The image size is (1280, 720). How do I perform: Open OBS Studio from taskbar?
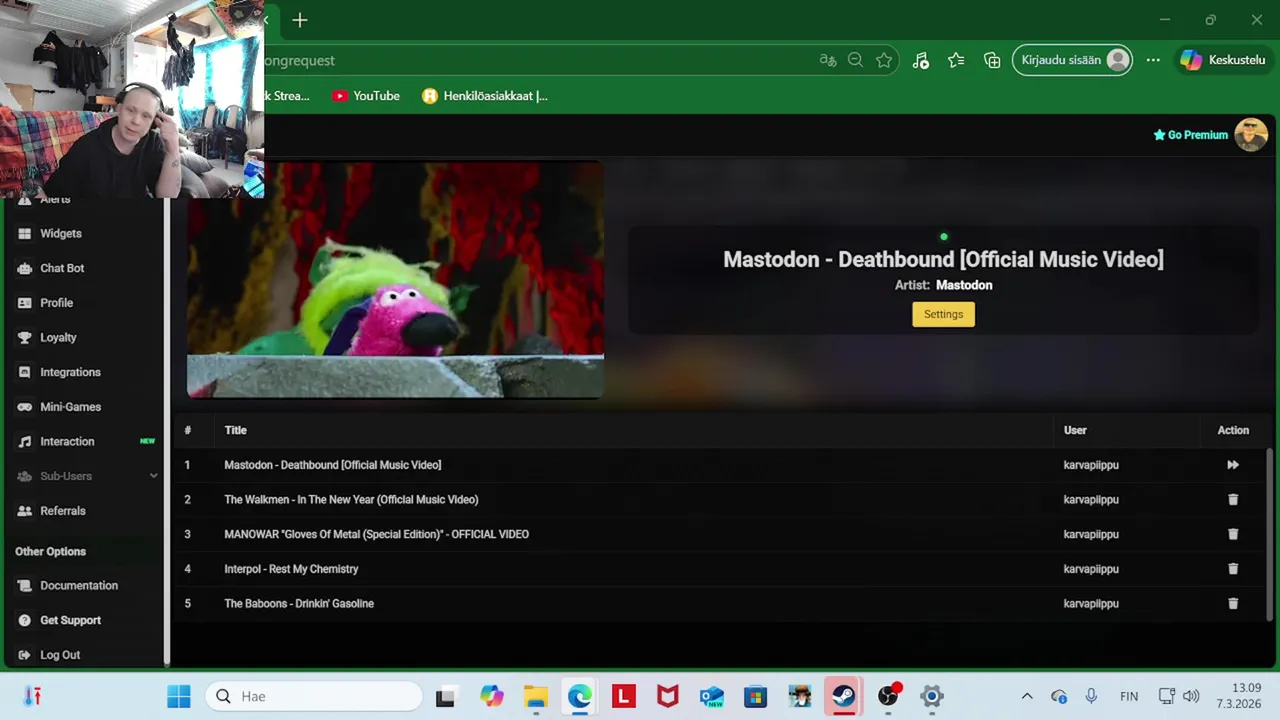pos(888,696)
